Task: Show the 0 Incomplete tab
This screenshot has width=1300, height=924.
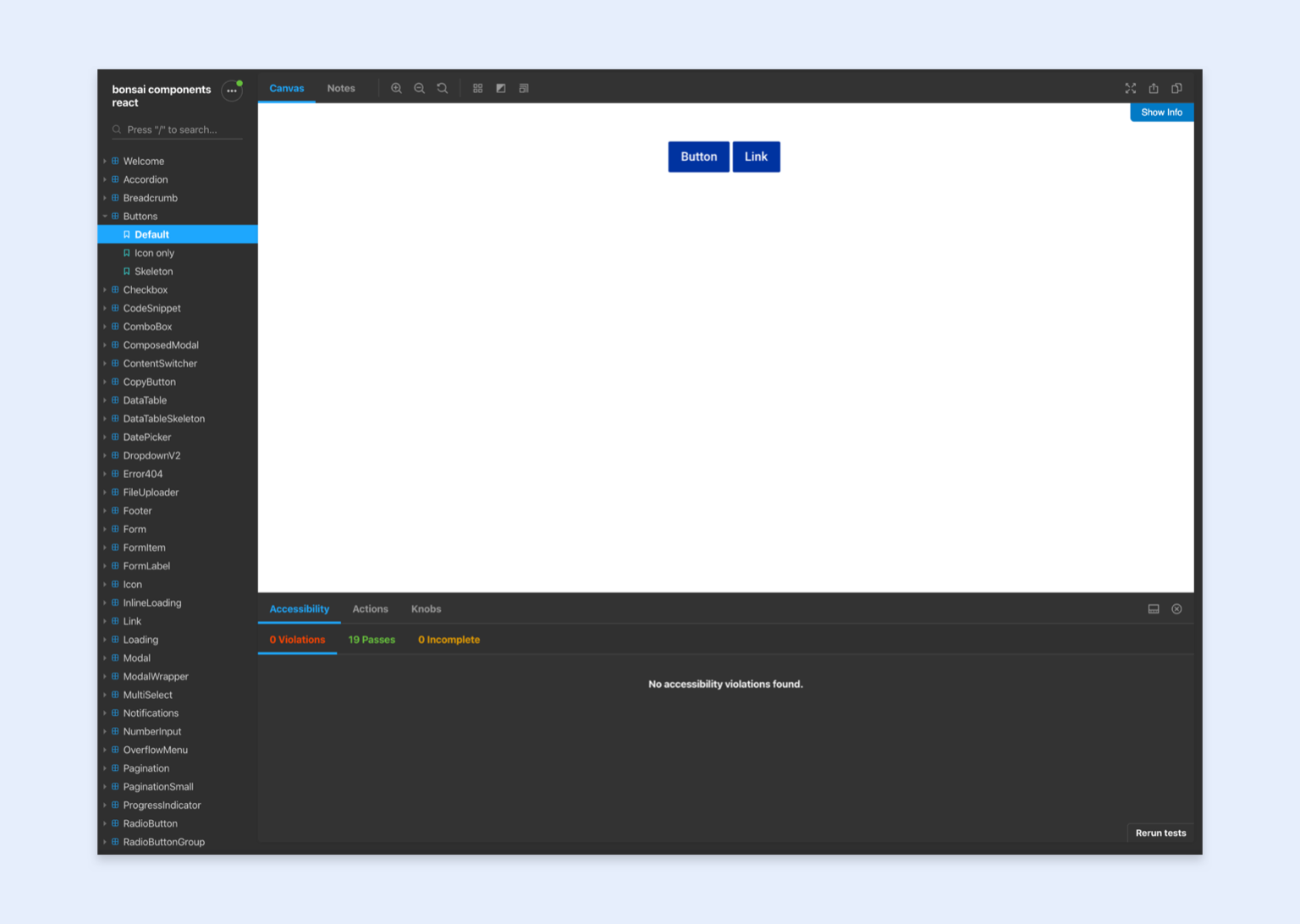Action: (x=449, y=640)
